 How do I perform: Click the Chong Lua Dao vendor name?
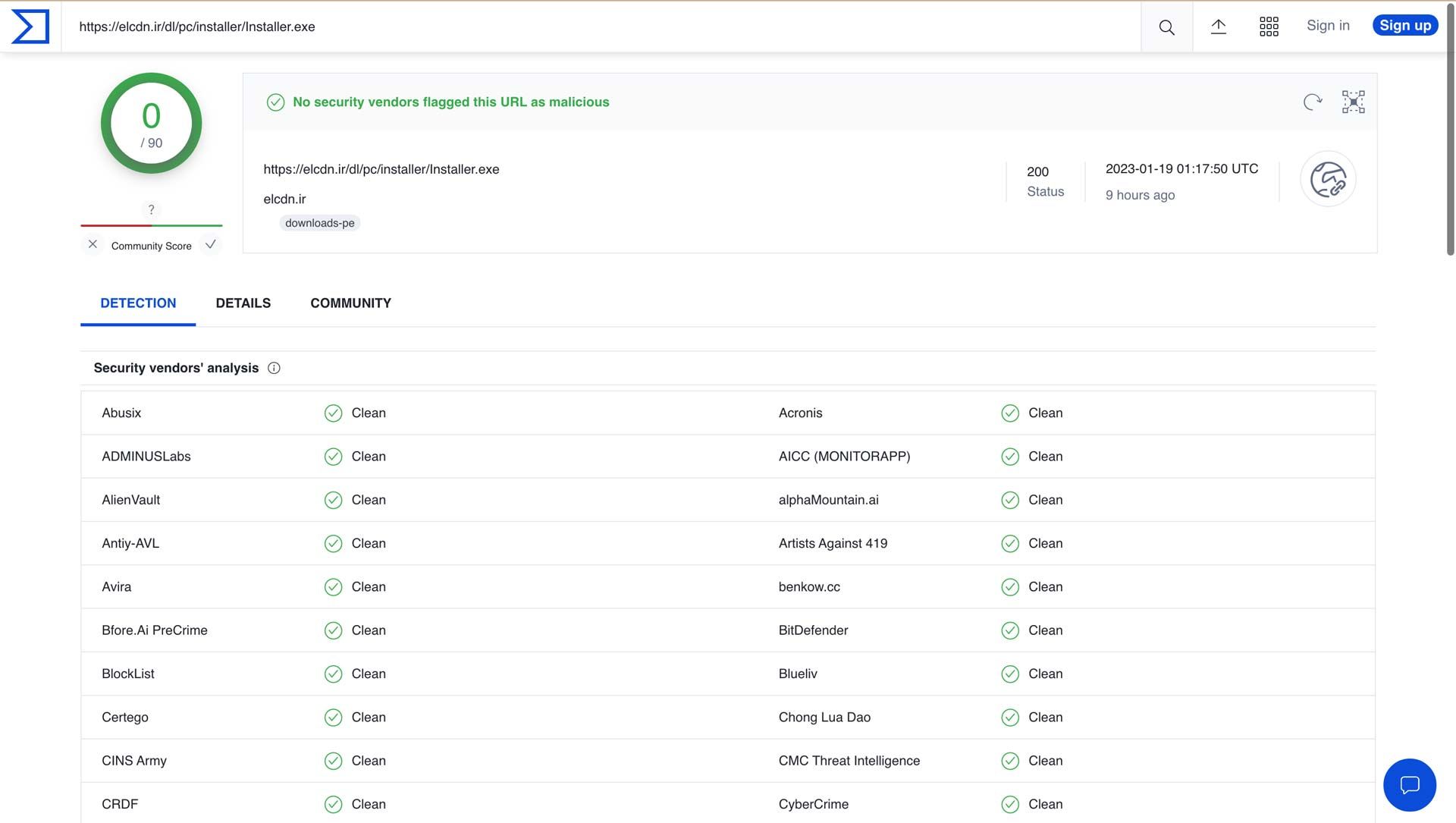coord(824,718)
